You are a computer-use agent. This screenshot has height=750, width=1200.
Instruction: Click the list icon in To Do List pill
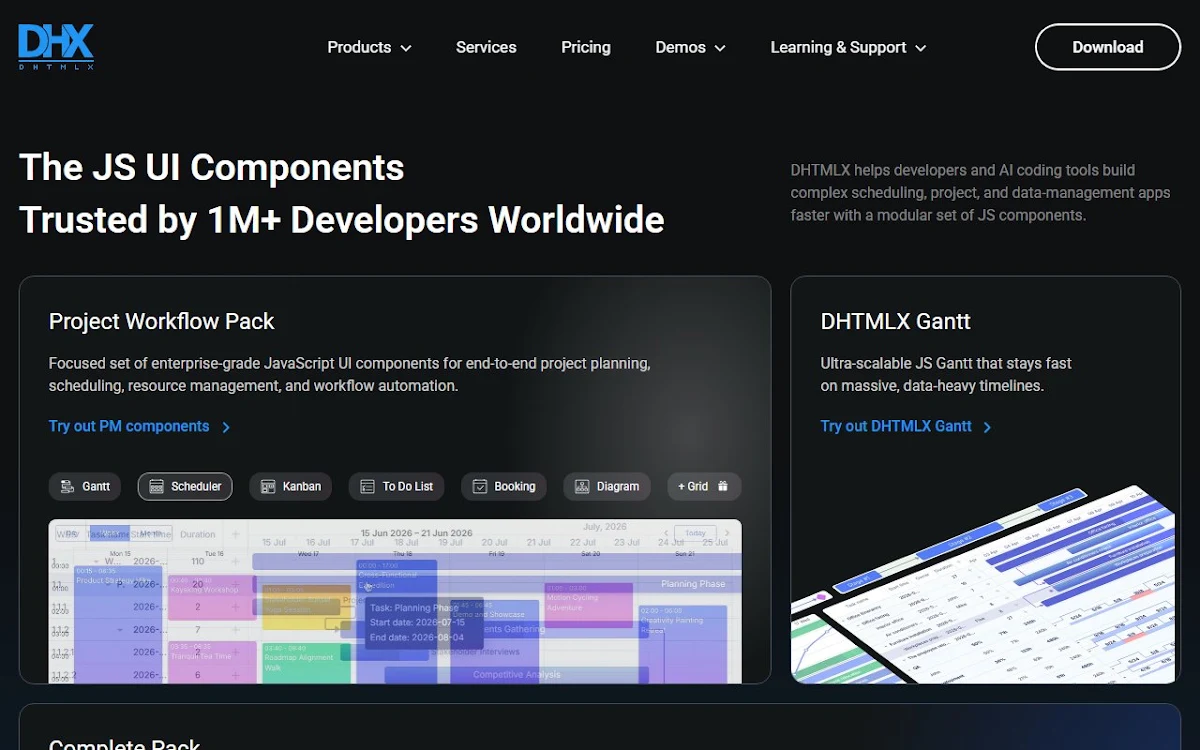pyautogui.click(x=367, y=487)
